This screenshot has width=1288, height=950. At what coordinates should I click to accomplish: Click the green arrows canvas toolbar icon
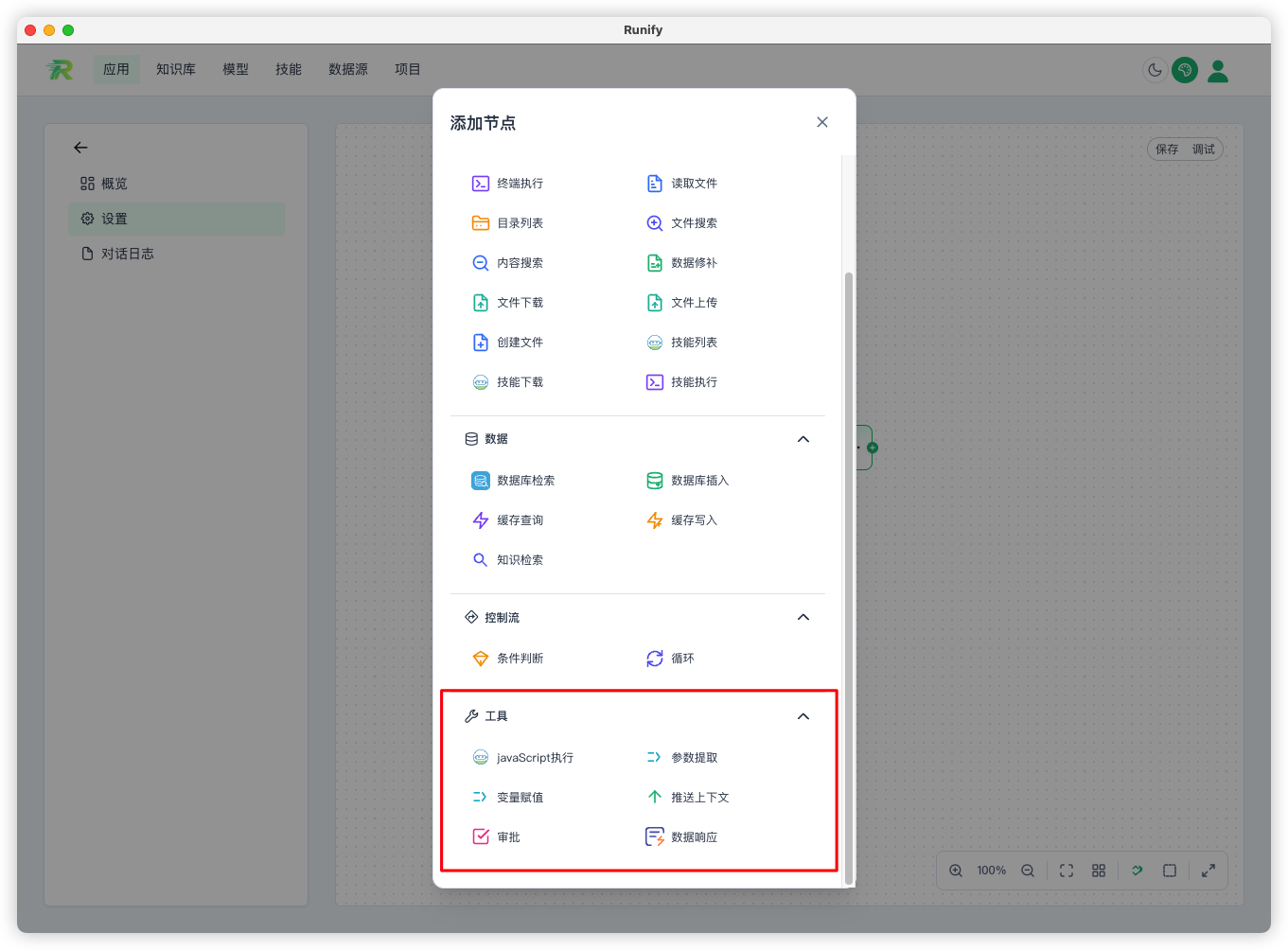(1138, 871)
